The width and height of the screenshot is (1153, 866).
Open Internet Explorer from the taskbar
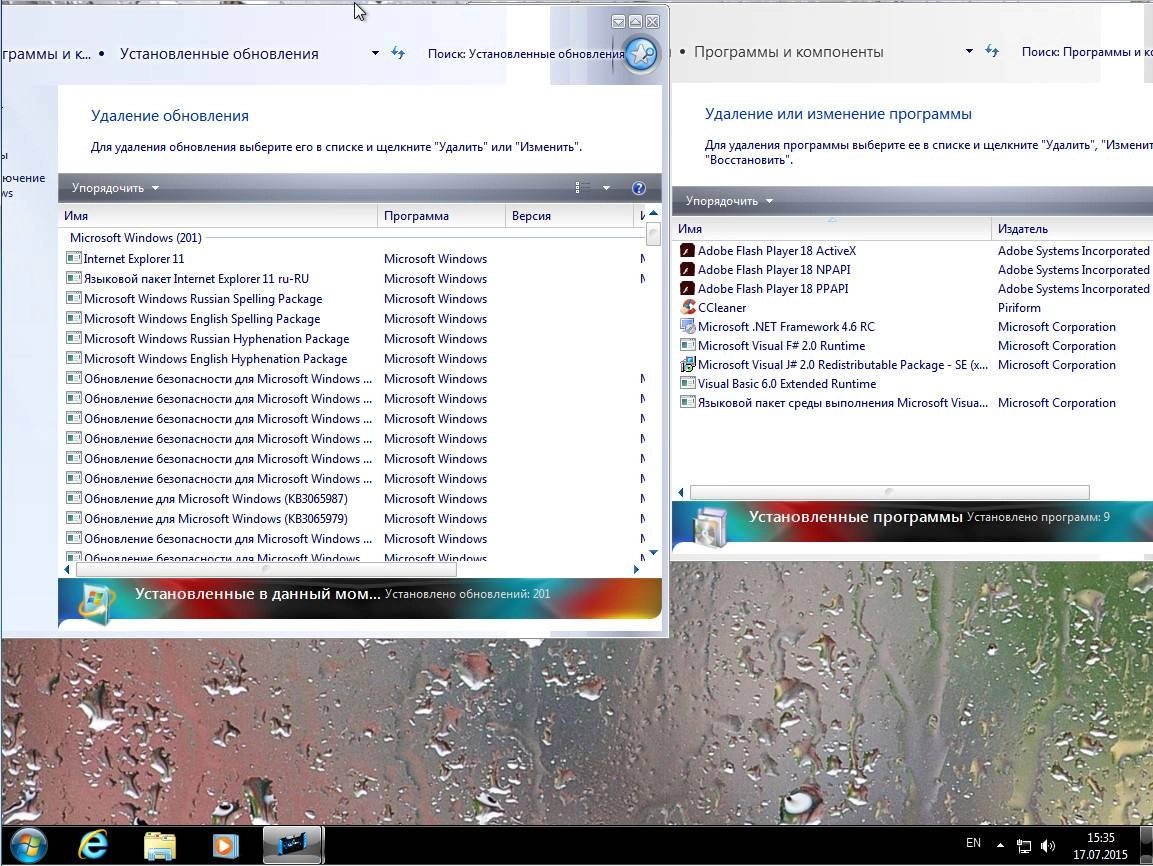point(93,845)
